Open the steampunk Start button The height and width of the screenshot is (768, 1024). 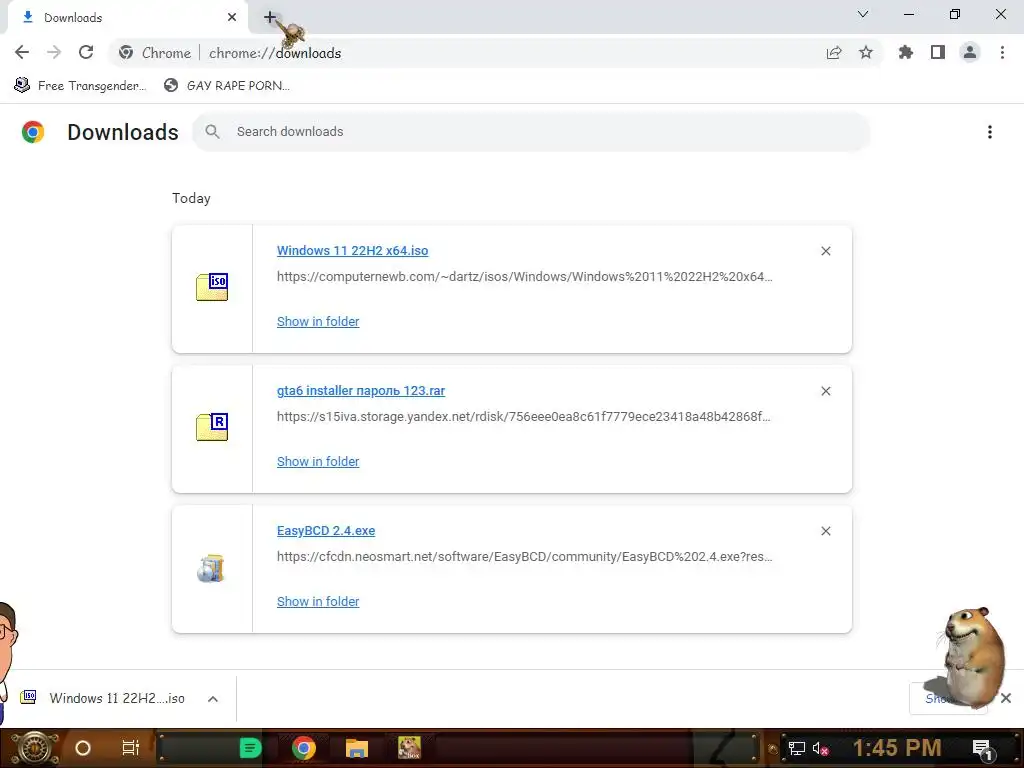coord(34,748)
